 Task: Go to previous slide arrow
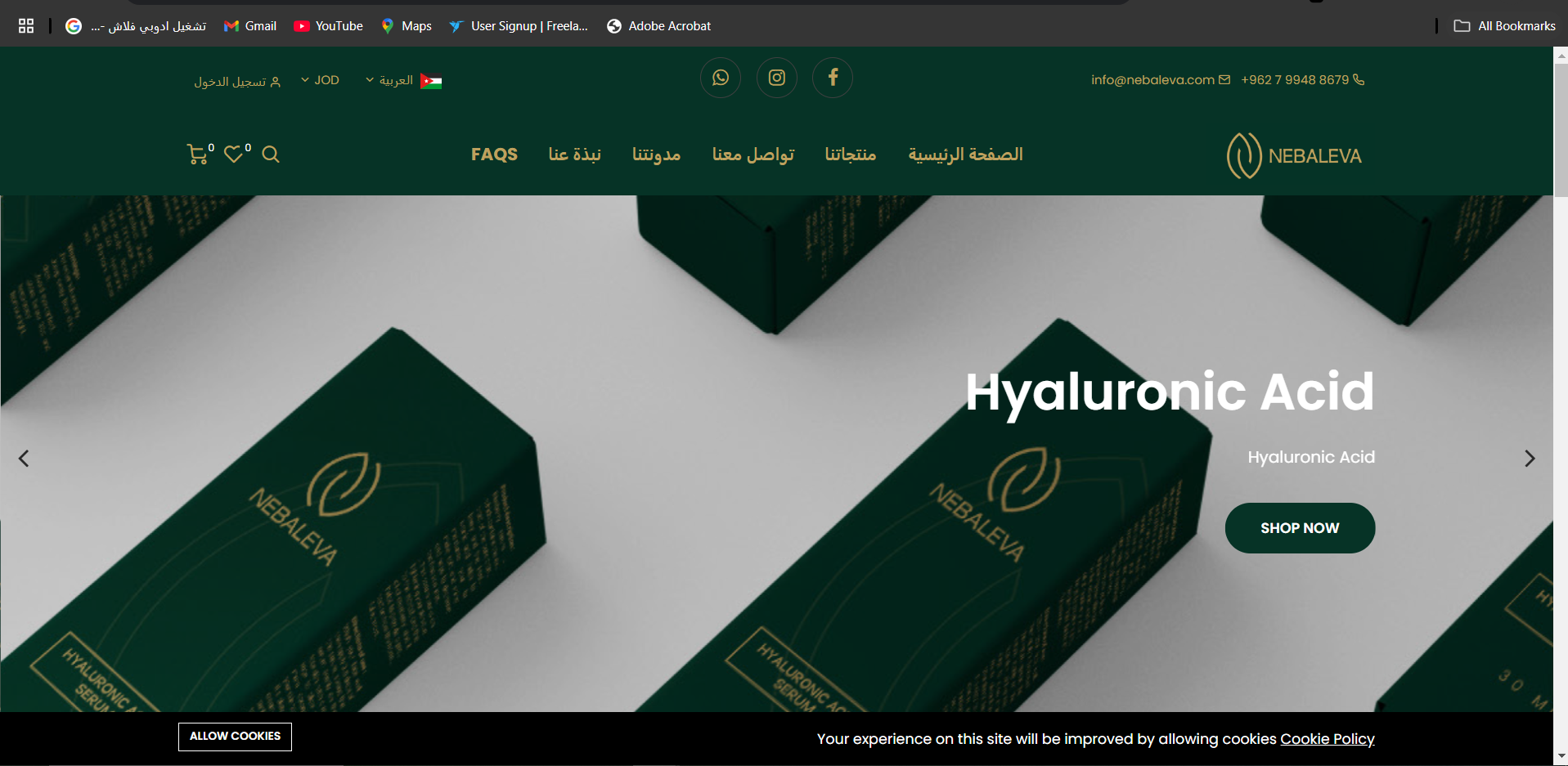tap(24, 459)
